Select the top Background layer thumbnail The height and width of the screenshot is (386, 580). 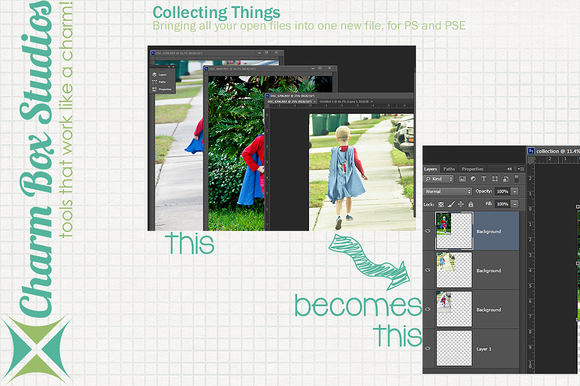(454, 231)
